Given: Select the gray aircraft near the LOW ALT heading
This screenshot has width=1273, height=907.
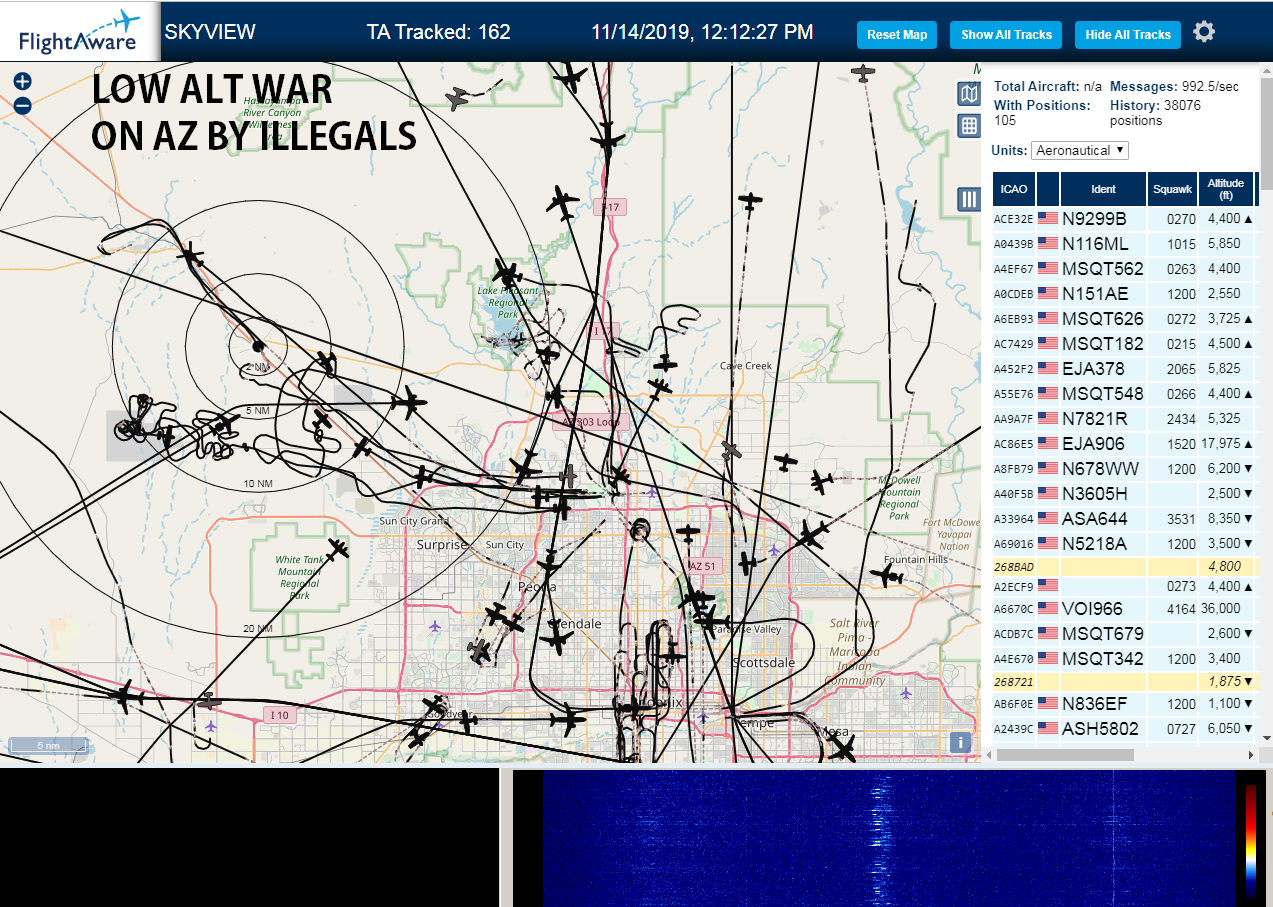Looking at the screenshot, I should (x=458, y=98).
